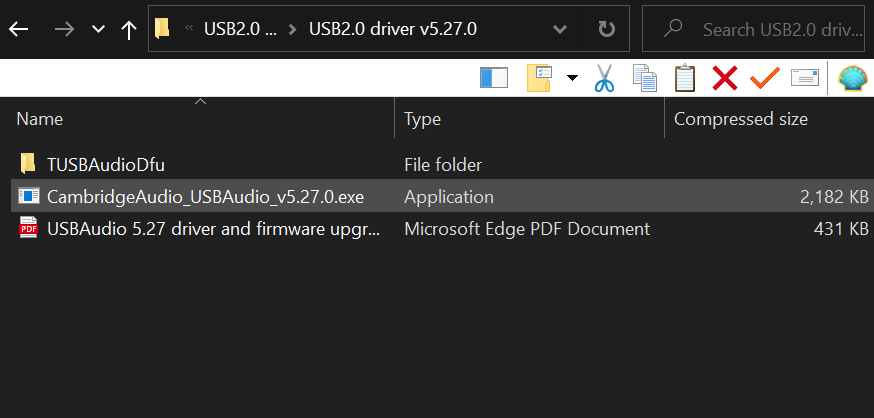Screen dimensions: 874x418
Task: Click 'Microsoft Edge PDF Document' type cell
Action: tap(527, 229)
